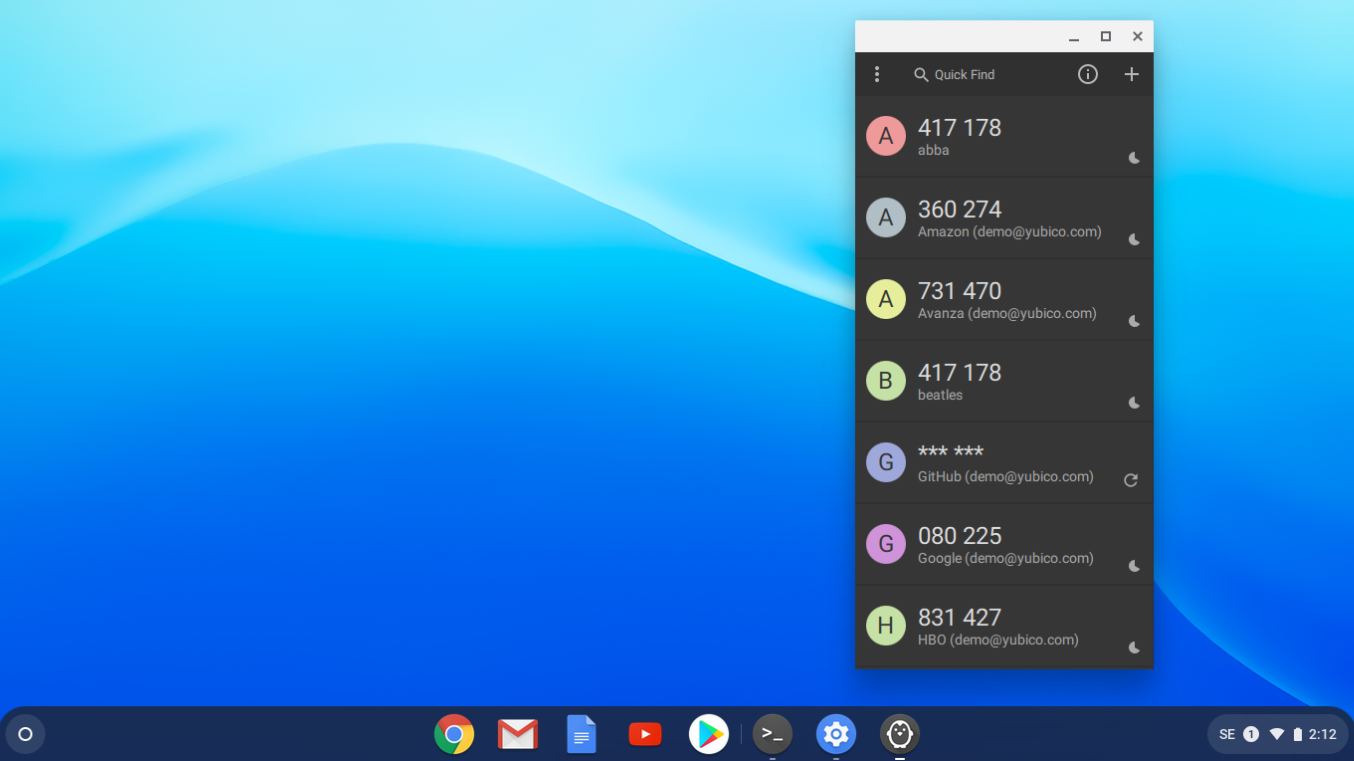Click the Google avatar circle
The image size is (1354, 761).
[x=886, y=544]
